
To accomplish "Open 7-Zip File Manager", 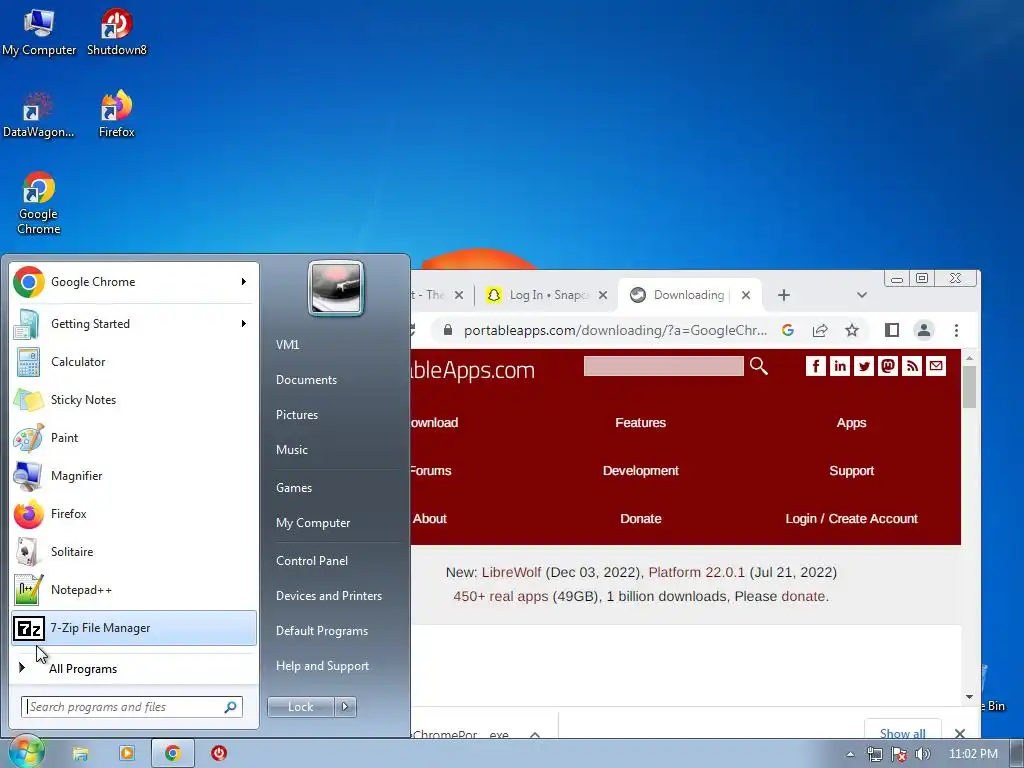I will coord(134,628).
